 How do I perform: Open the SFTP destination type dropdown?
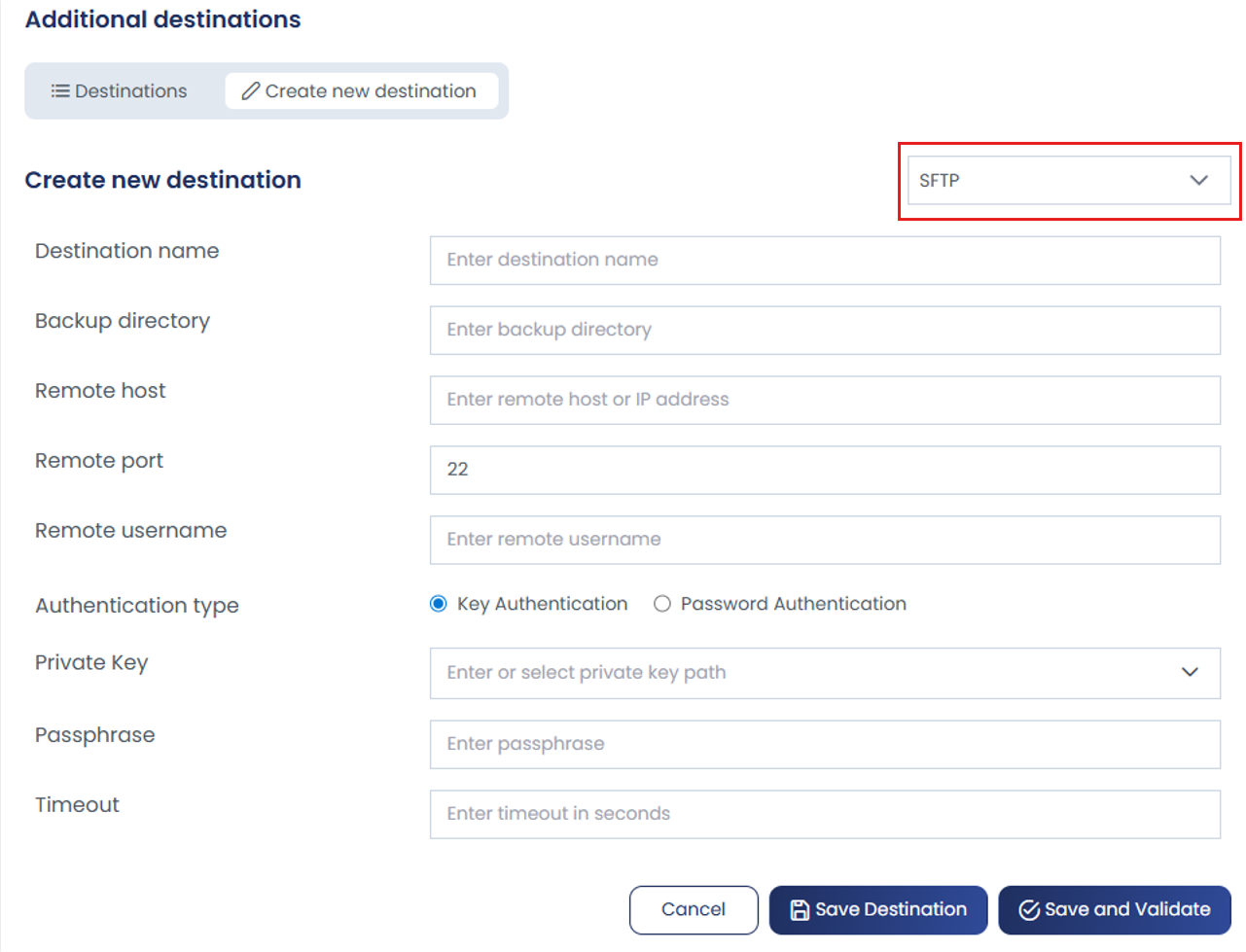pos(1068,181)
